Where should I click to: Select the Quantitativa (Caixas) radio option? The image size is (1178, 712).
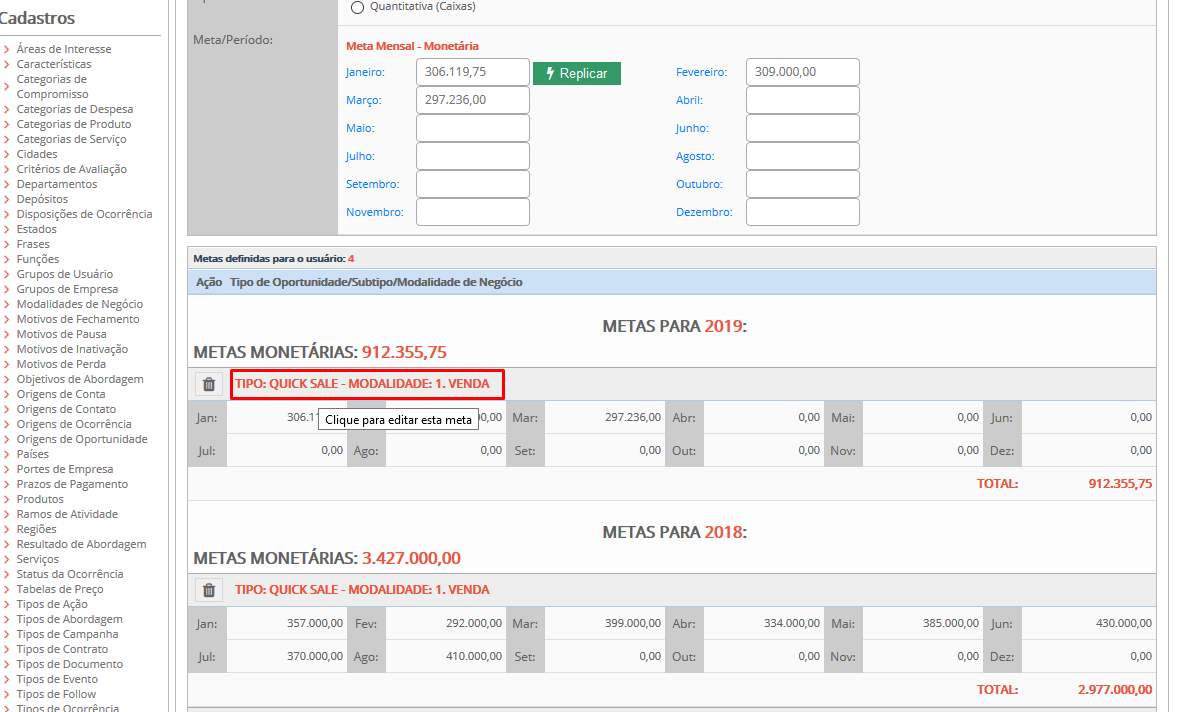[x=358, y=7]
